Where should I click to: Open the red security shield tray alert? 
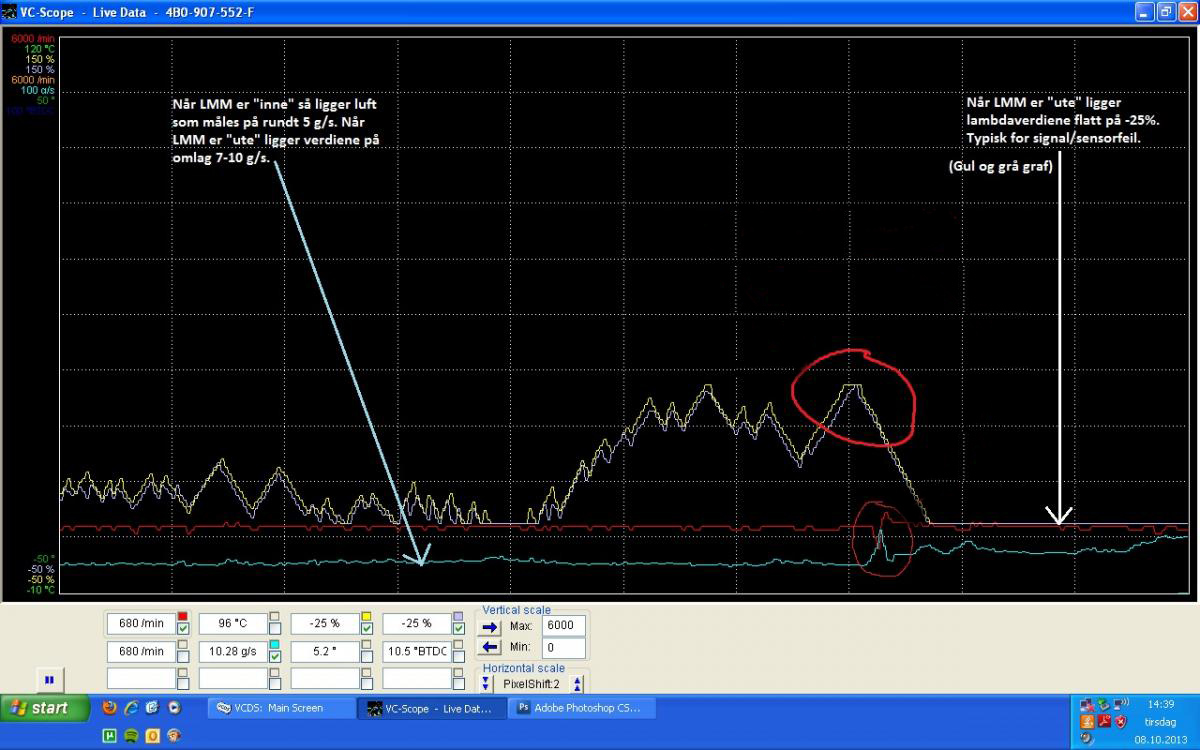coord(1121,722)
